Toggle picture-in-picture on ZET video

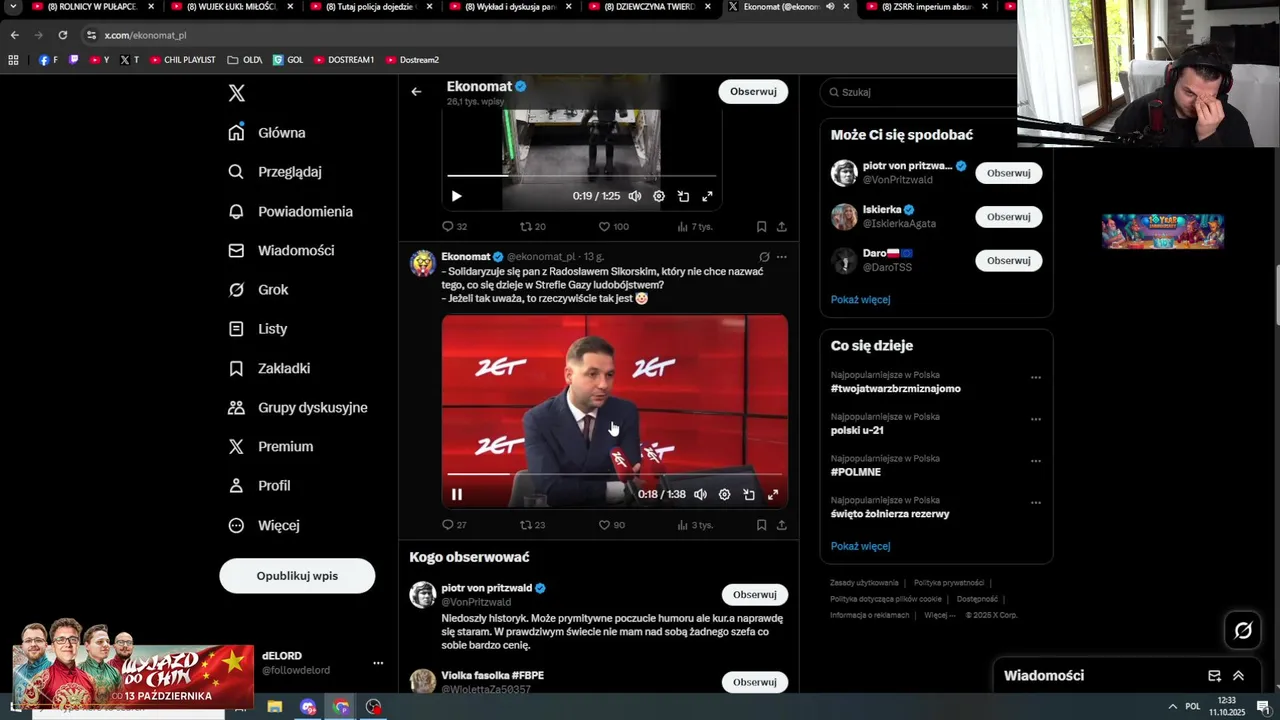[749, 494]
